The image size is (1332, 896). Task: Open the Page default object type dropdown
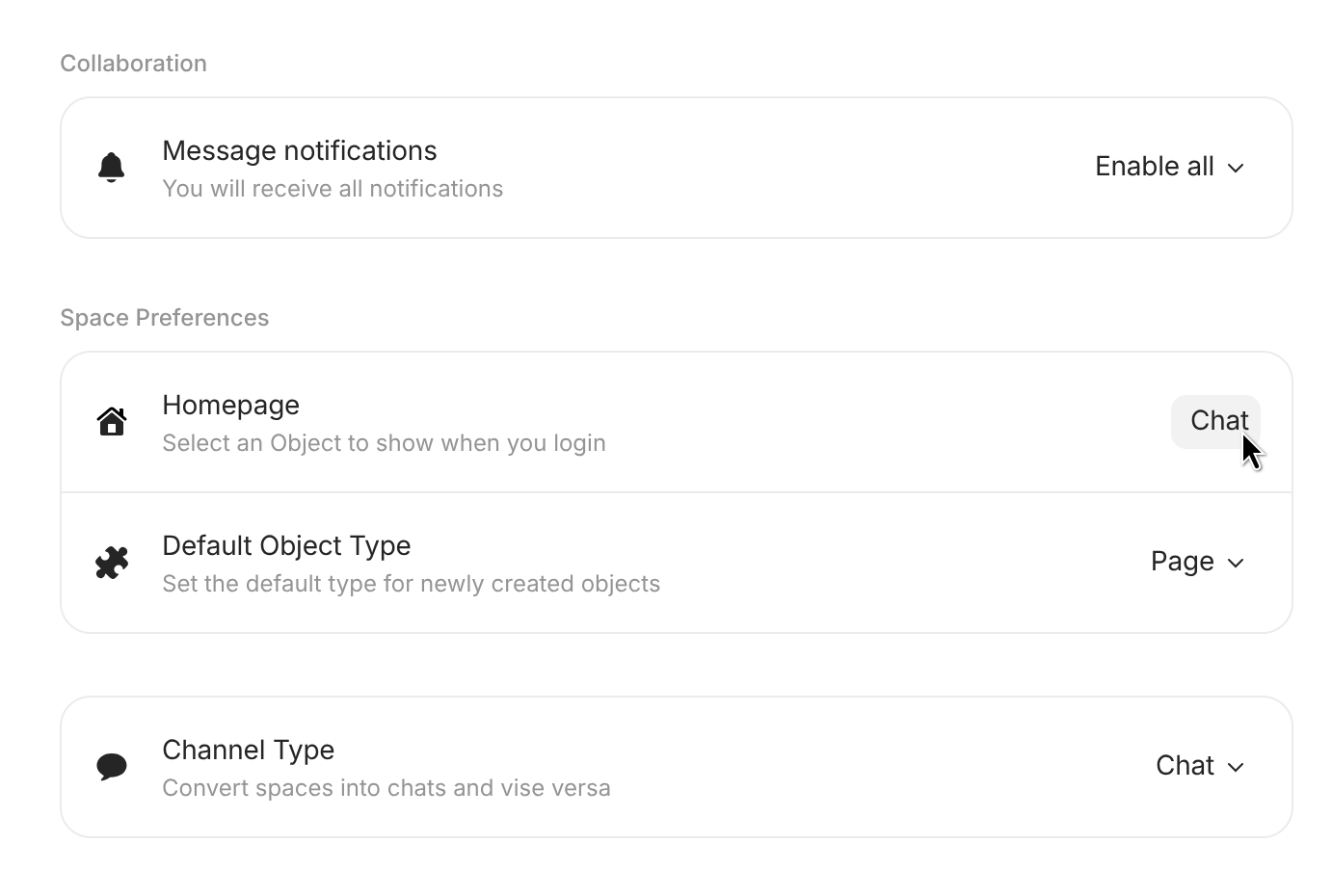tap(1183, 562)
